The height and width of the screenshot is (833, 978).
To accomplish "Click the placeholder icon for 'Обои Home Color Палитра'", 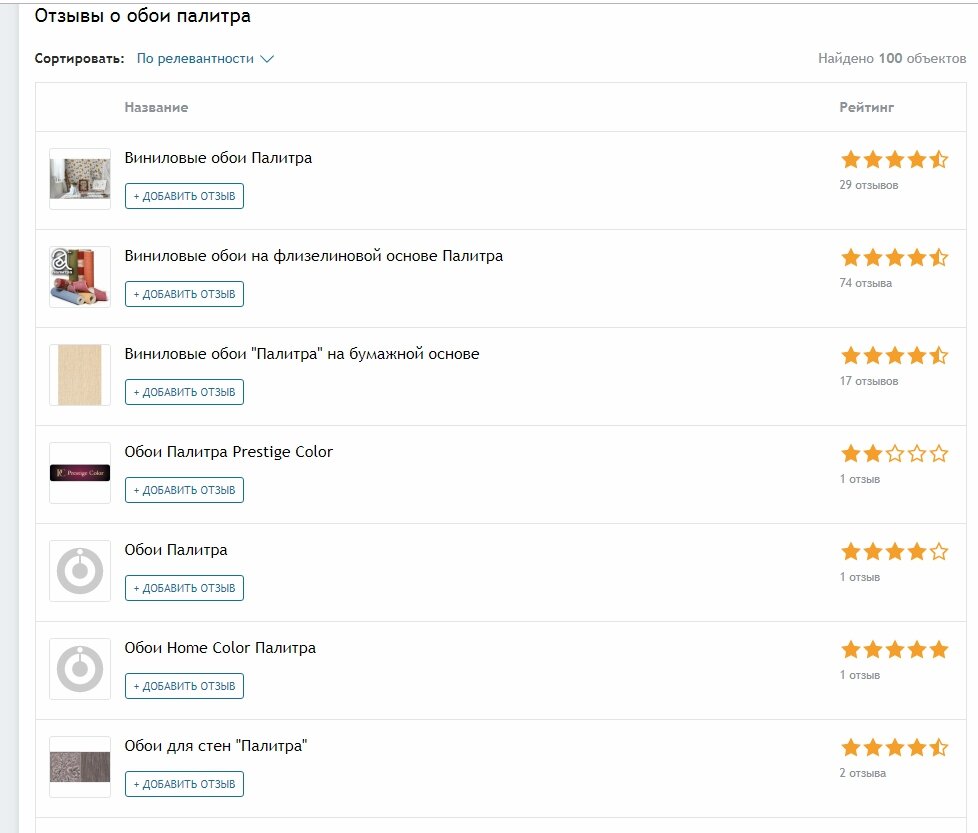I will (80, 669).
